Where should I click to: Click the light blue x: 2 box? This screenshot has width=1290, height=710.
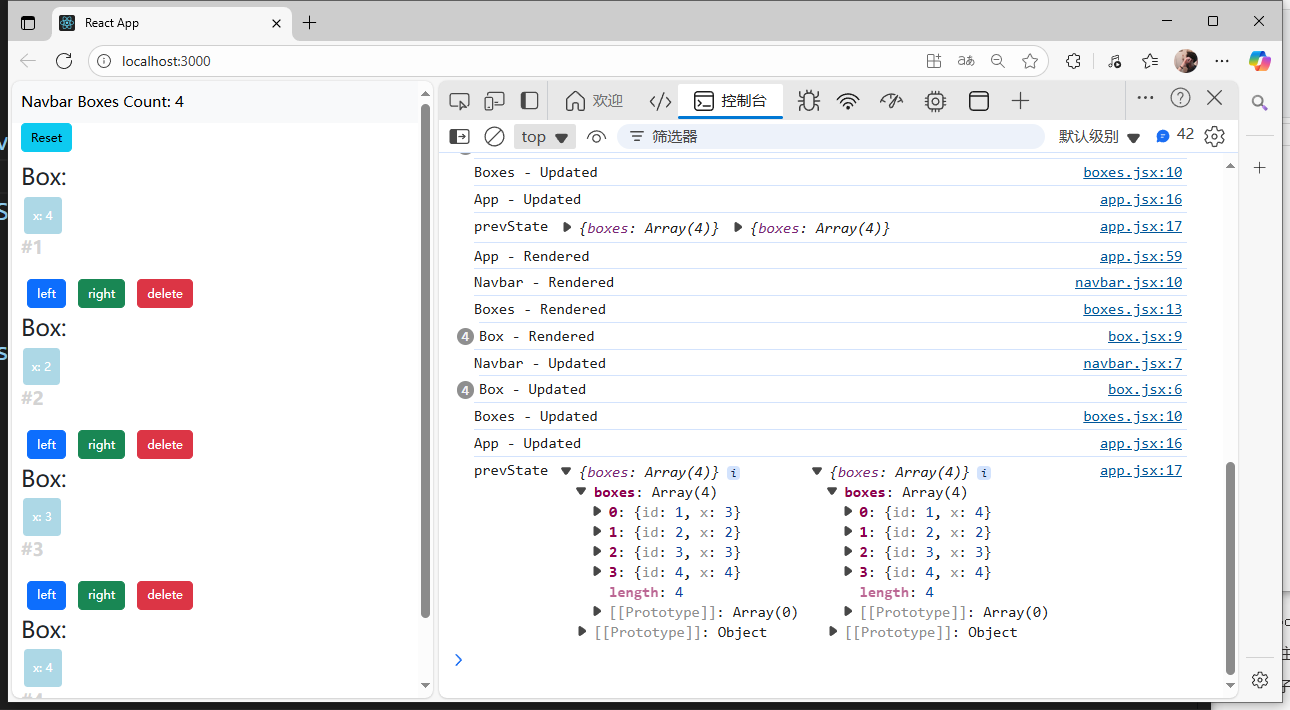(x=42, y=366)
